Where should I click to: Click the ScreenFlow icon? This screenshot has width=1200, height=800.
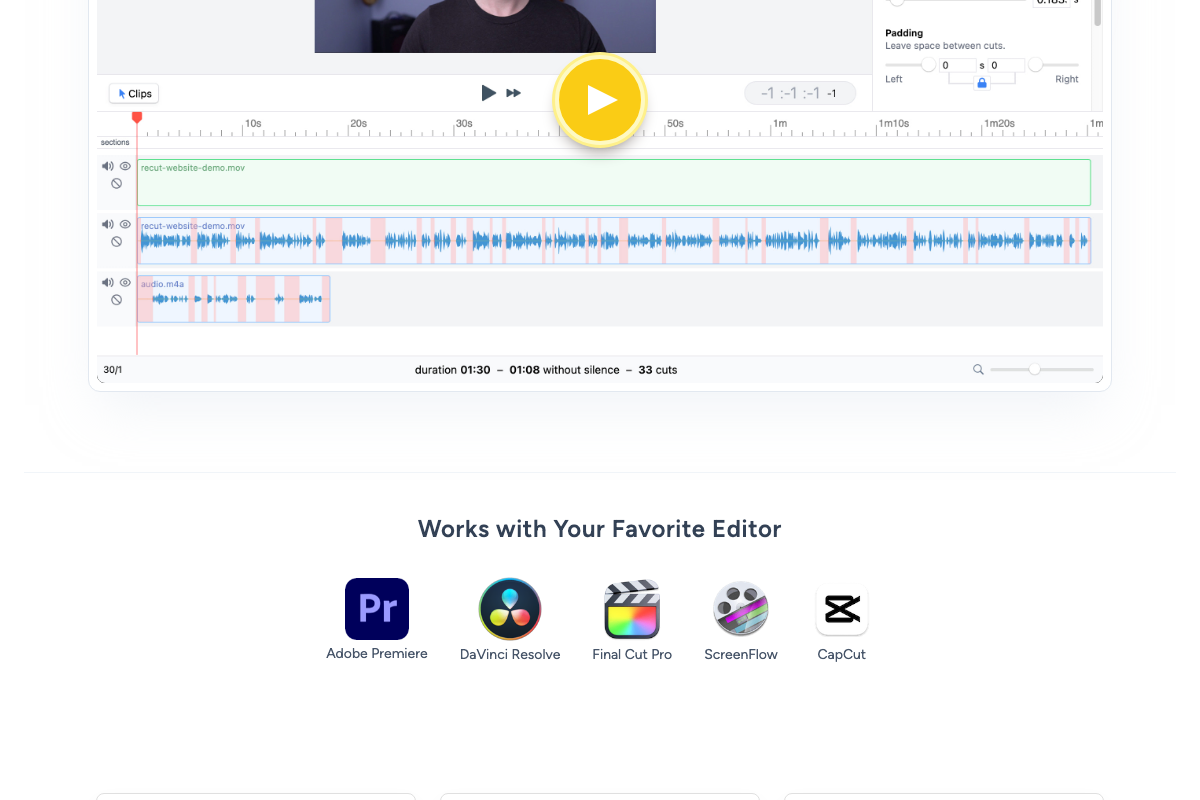click(x=741, y=609)
